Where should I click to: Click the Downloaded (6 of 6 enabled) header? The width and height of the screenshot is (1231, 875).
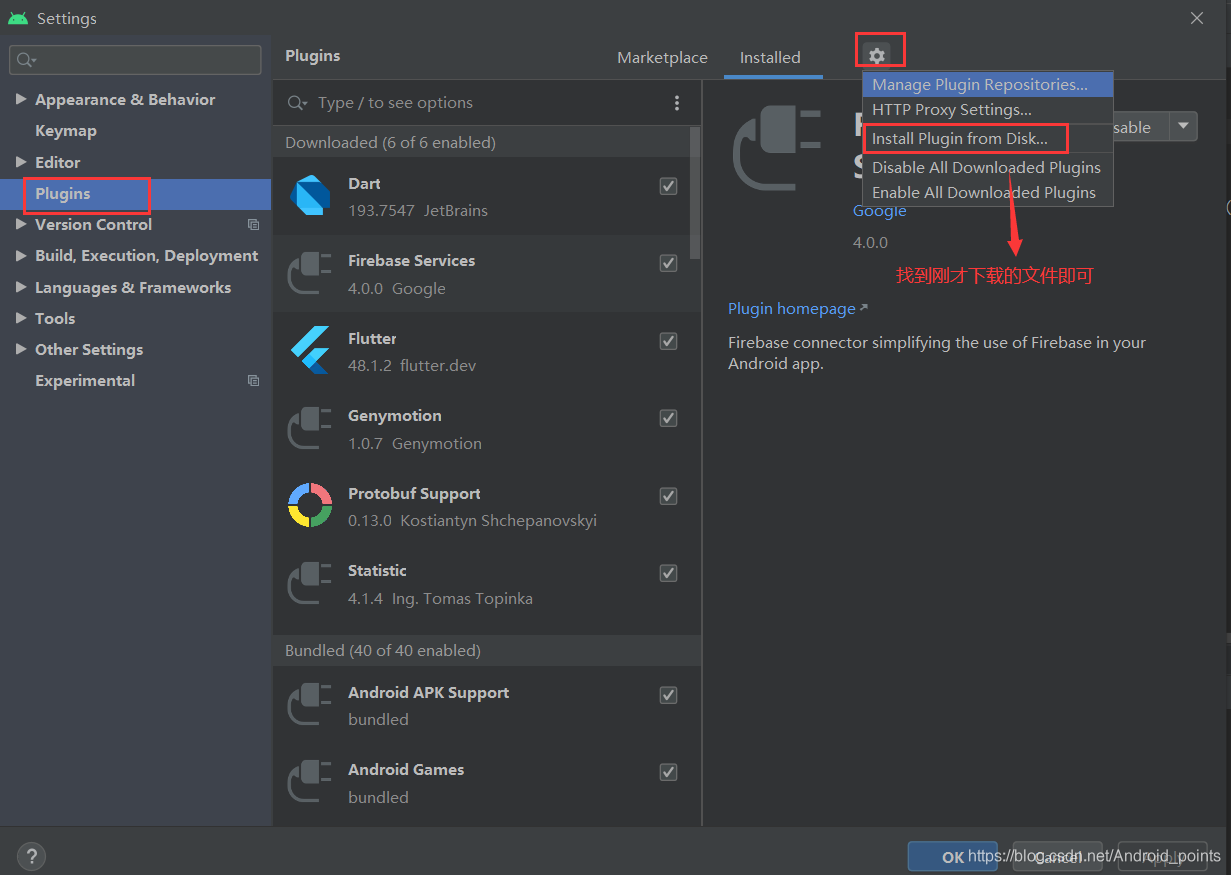390,143
